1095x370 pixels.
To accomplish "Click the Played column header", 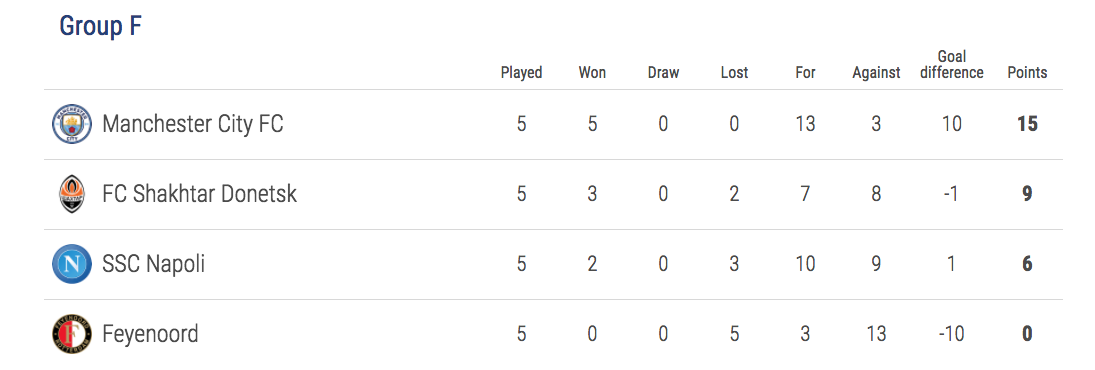I will pyautogui.click(x=522, y=73).
